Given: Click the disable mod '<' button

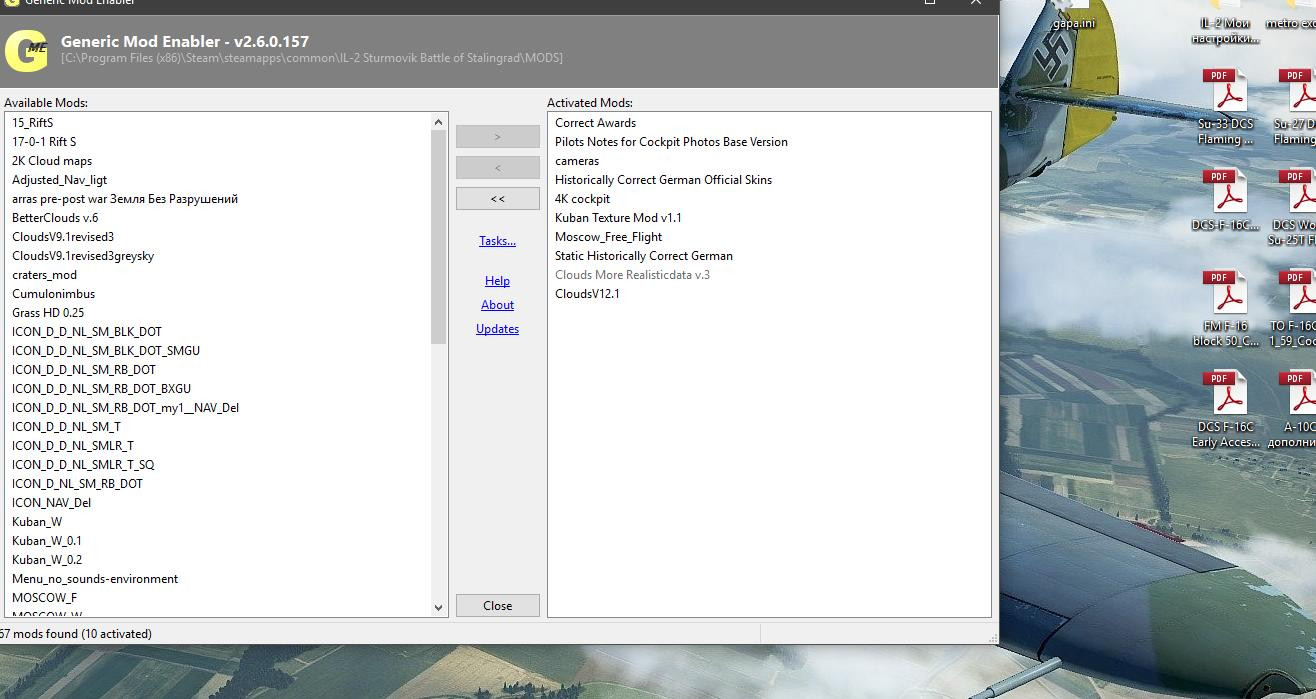Looking at the screenshot, I should click(497, 167).
